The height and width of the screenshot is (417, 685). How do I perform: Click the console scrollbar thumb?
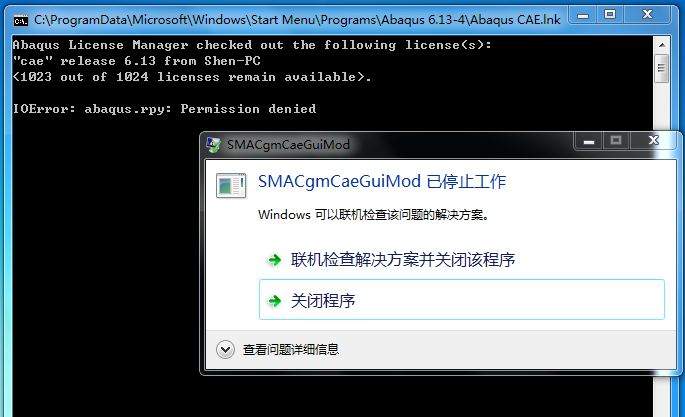661,68
